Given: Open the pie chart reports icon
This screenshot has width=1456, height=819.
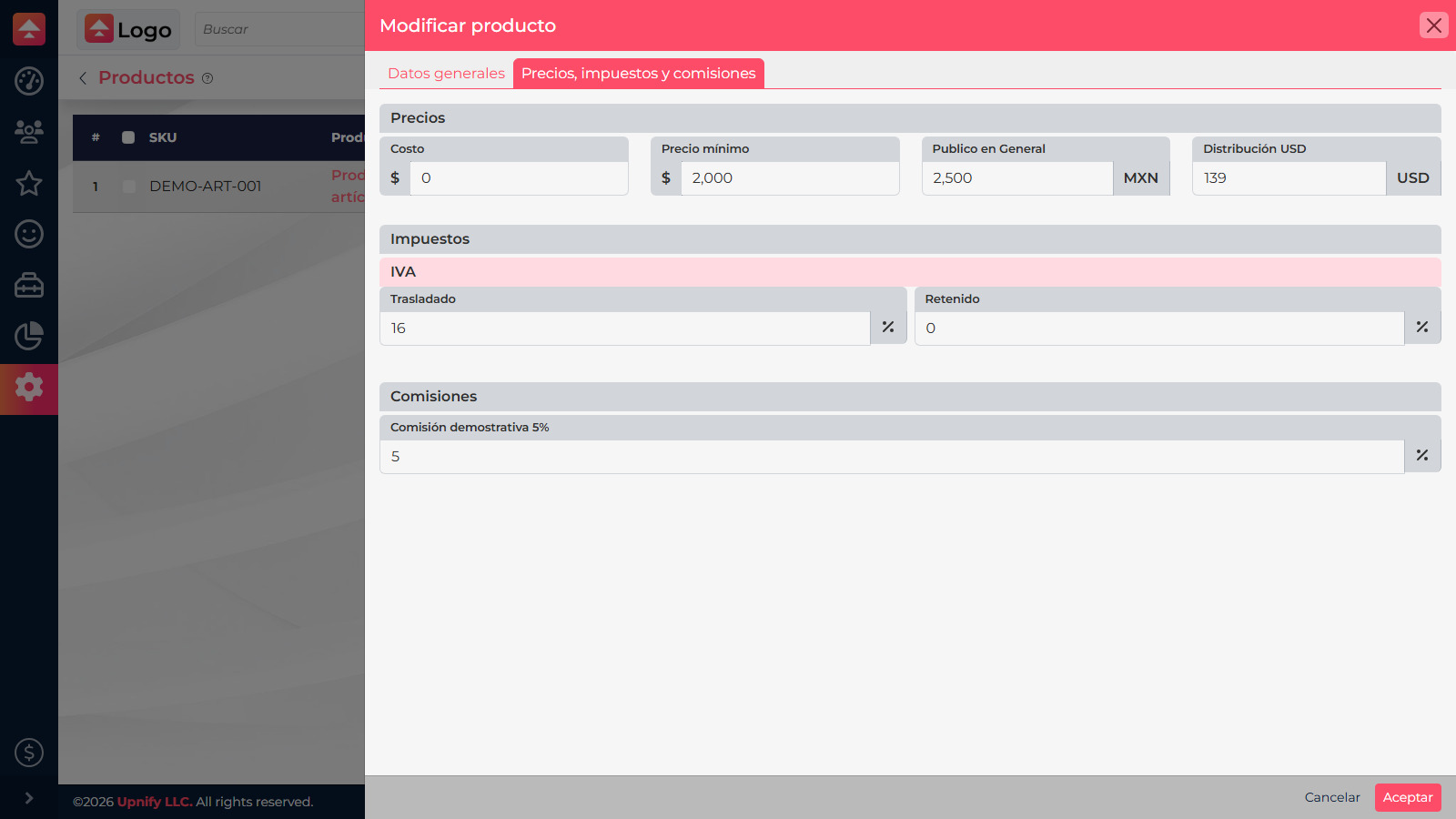Looking at the screenshot, I should click(29, 336).
